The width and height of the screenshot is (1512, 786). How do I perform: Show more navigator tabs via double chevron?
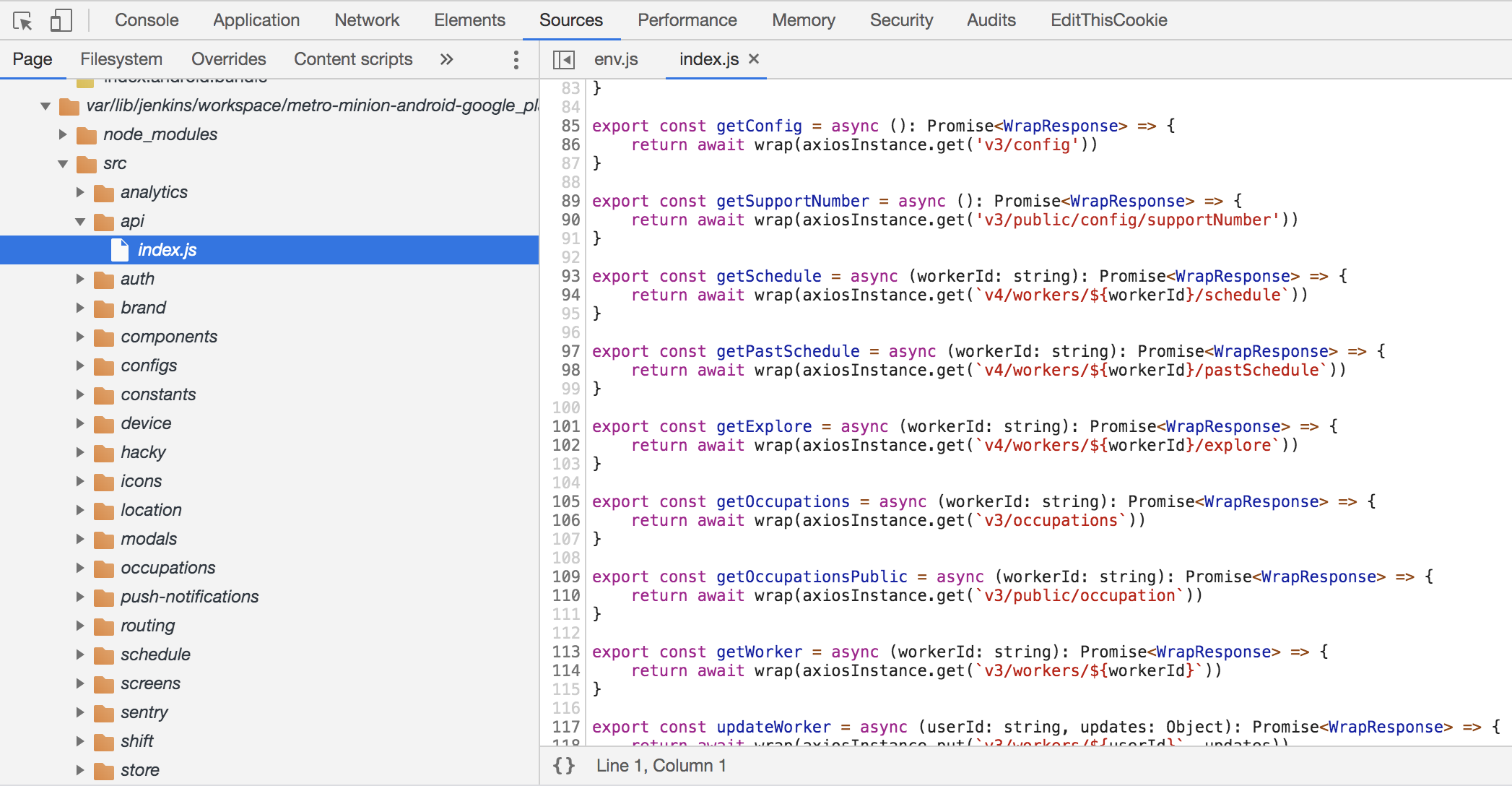pos(447,59)
